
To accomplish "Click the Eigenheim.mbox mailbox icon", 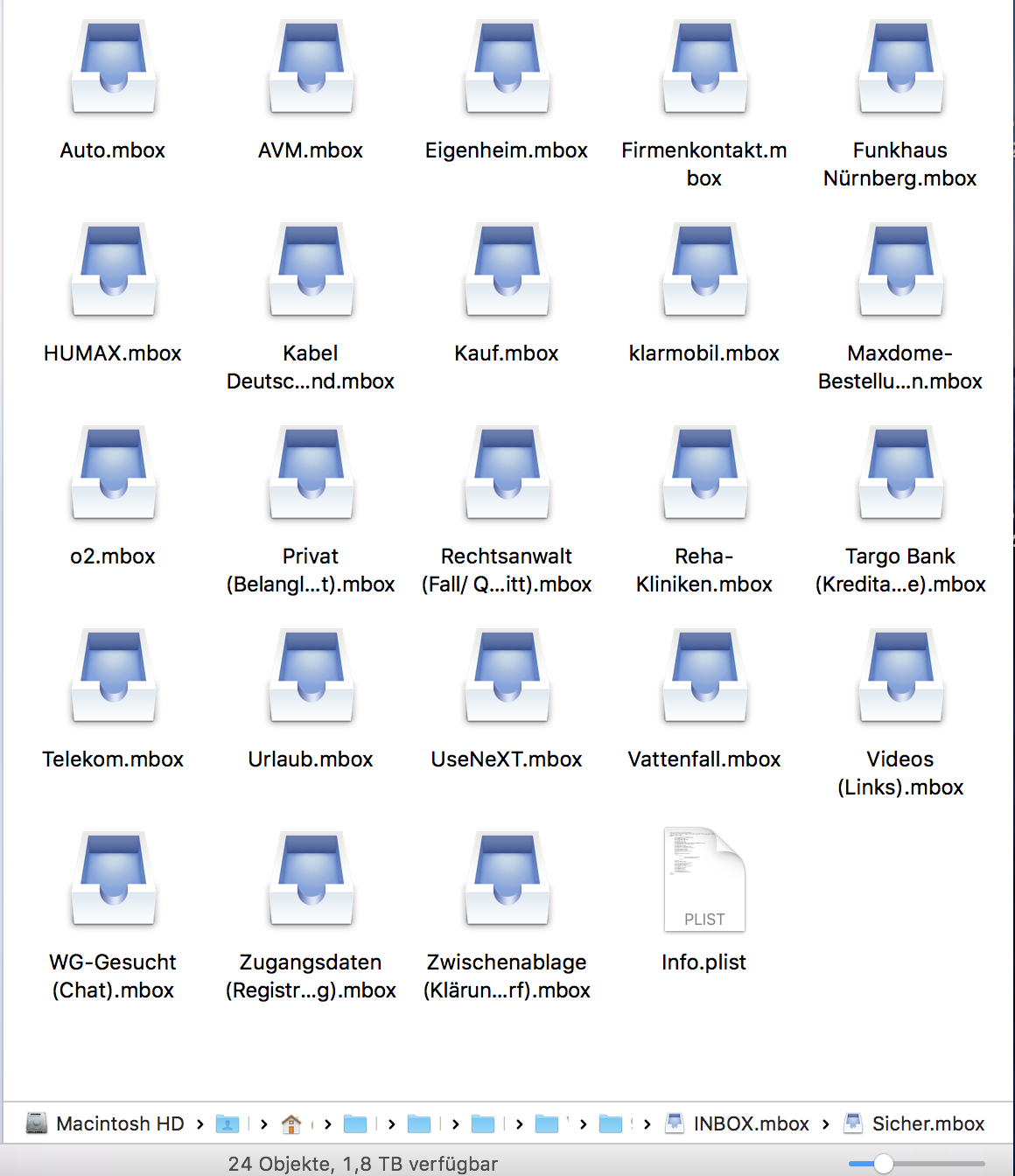I will pos(507,68).
